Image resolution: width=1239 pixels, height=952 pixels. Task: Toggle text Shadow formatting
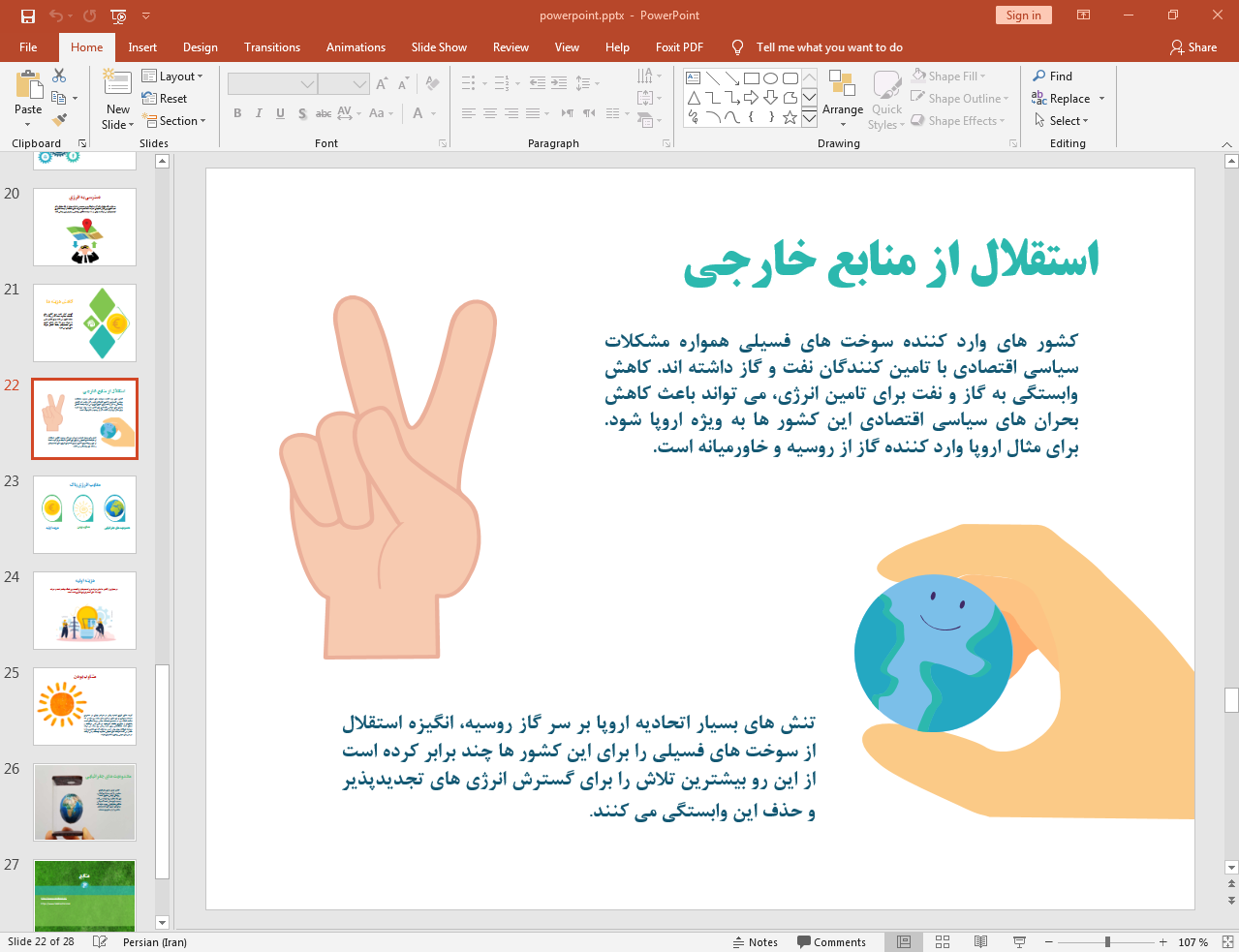click(302, 113)
